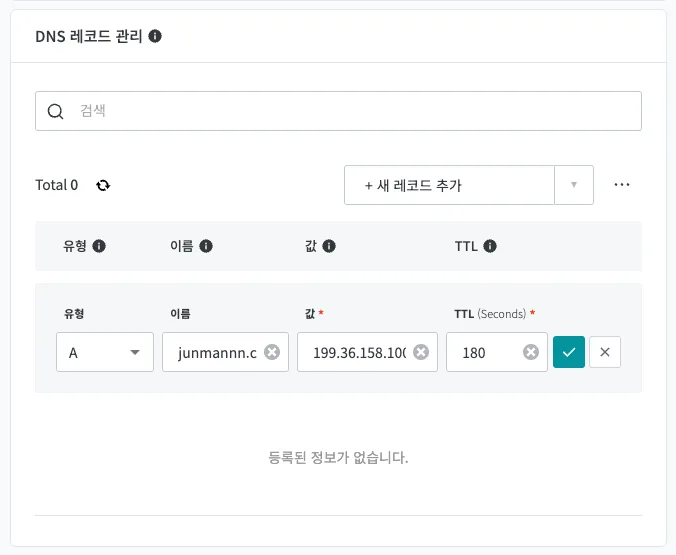Image resolution: width=676 pixels, height=555 pixels.
Task: Click into the 검색 search field
Action: [x=338, y=111]
